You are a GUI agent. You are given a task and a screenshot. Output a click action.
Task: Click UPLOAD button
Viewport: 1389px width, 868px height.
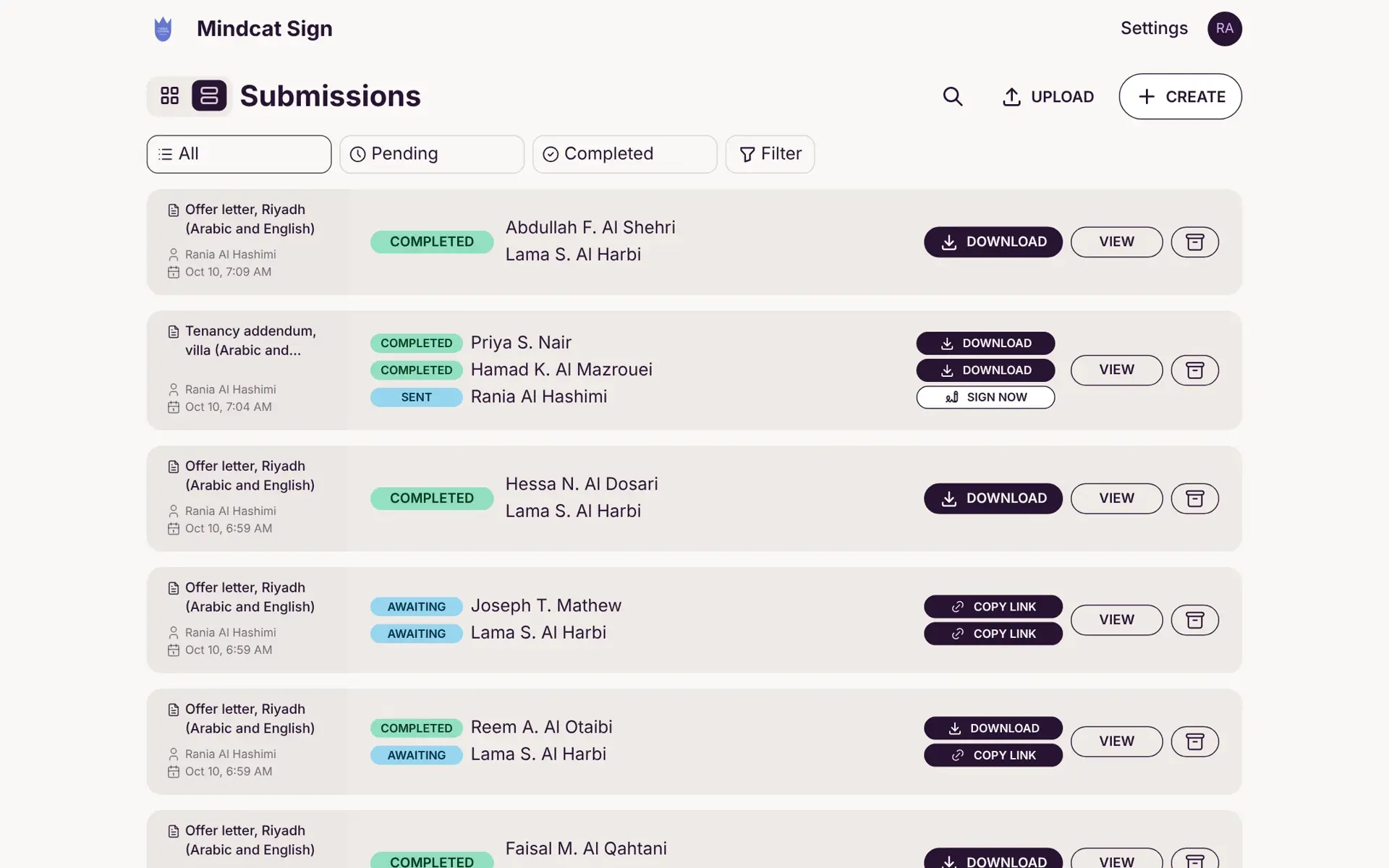1048,96
